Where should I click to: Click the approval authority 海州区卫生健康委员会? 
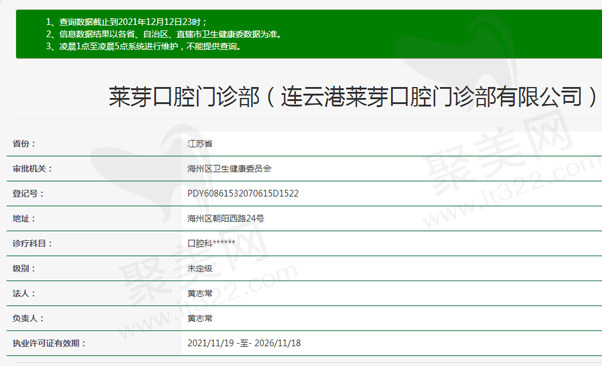(229, 169)
